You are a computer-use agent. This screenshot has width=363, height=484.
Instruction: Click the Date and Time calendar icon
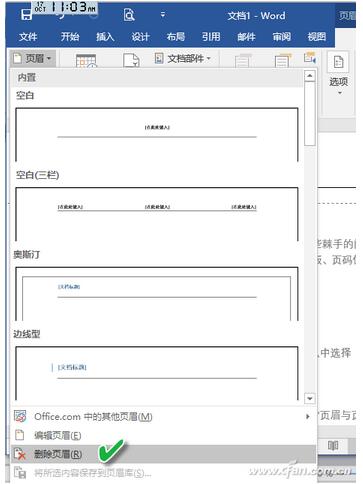point(86,60)
